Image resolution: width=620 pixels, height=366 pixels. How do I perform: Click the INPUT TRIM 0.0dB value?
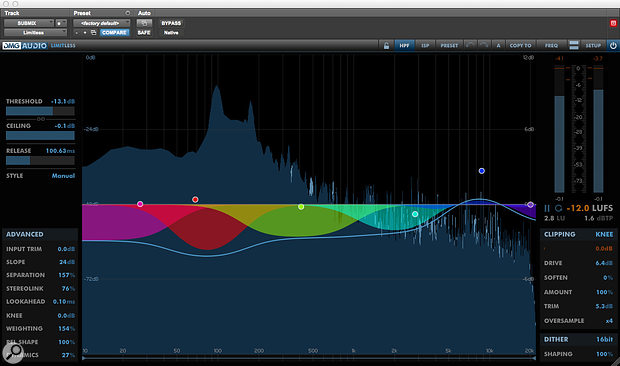pyautogui.click(x=66, y=249)
